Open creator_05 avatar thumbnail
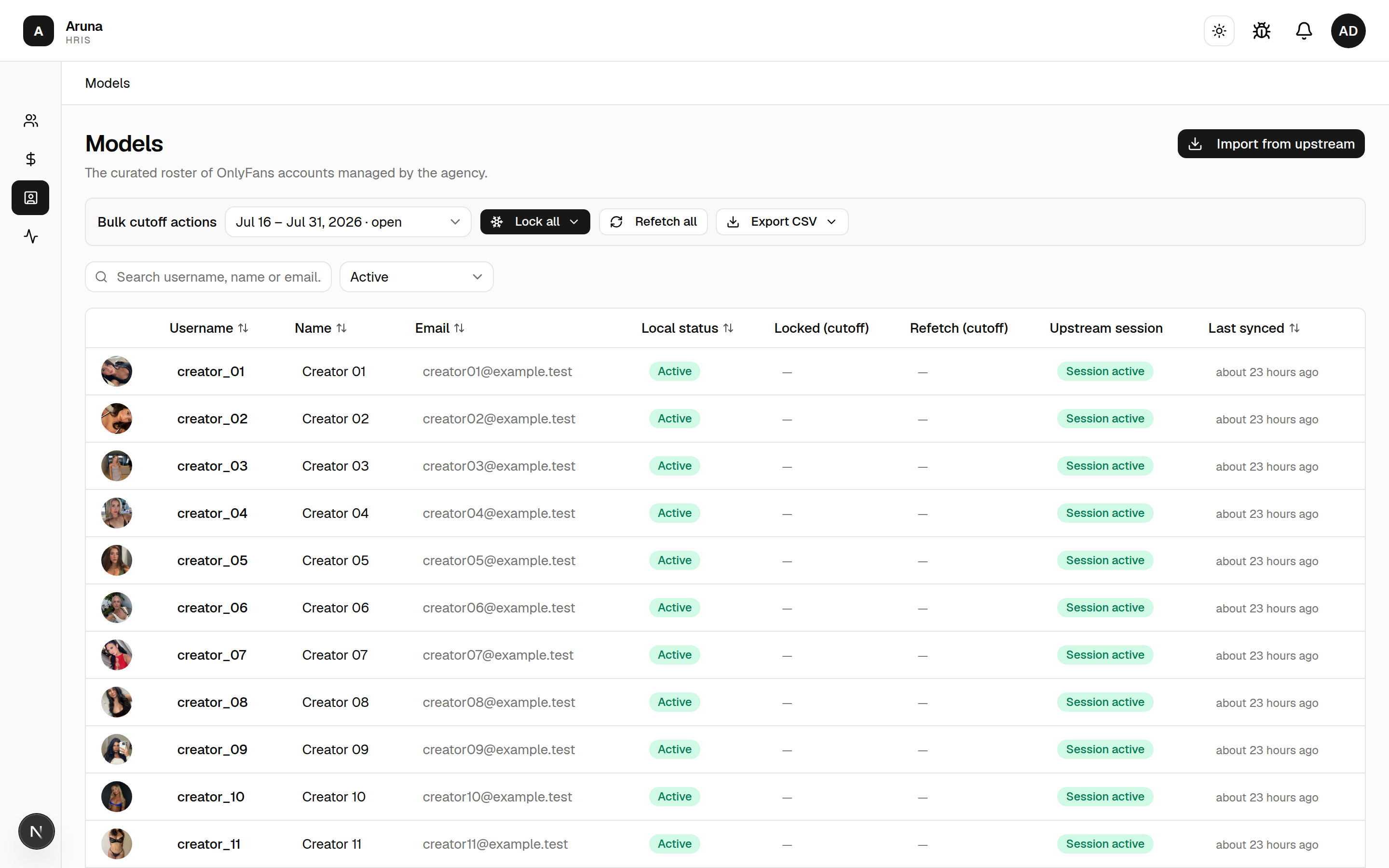 point(117,560)
